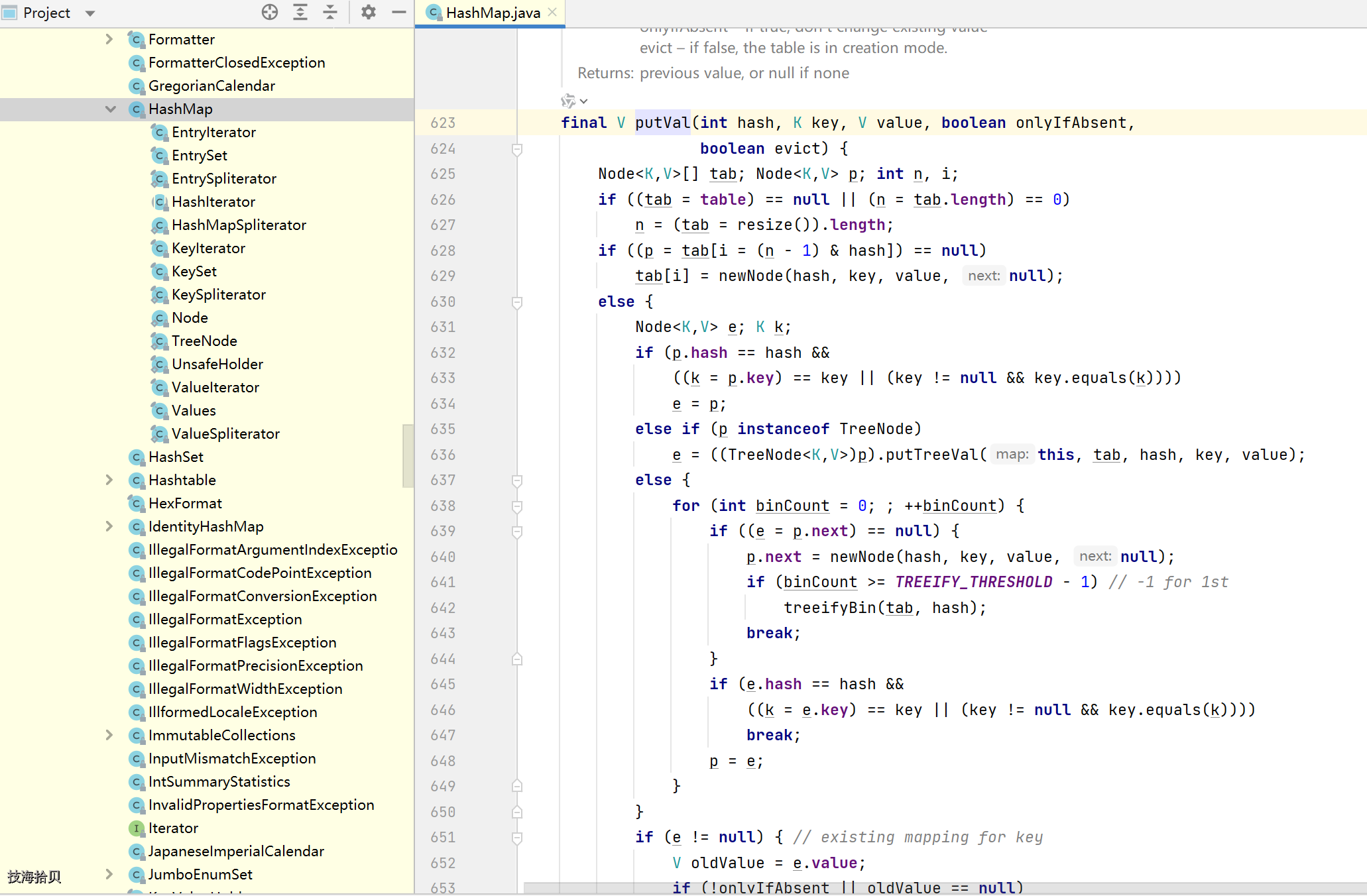Toggle the fold marker on line 638
This screenshot has height=896, width=1367.
click(x=517, y=506)
